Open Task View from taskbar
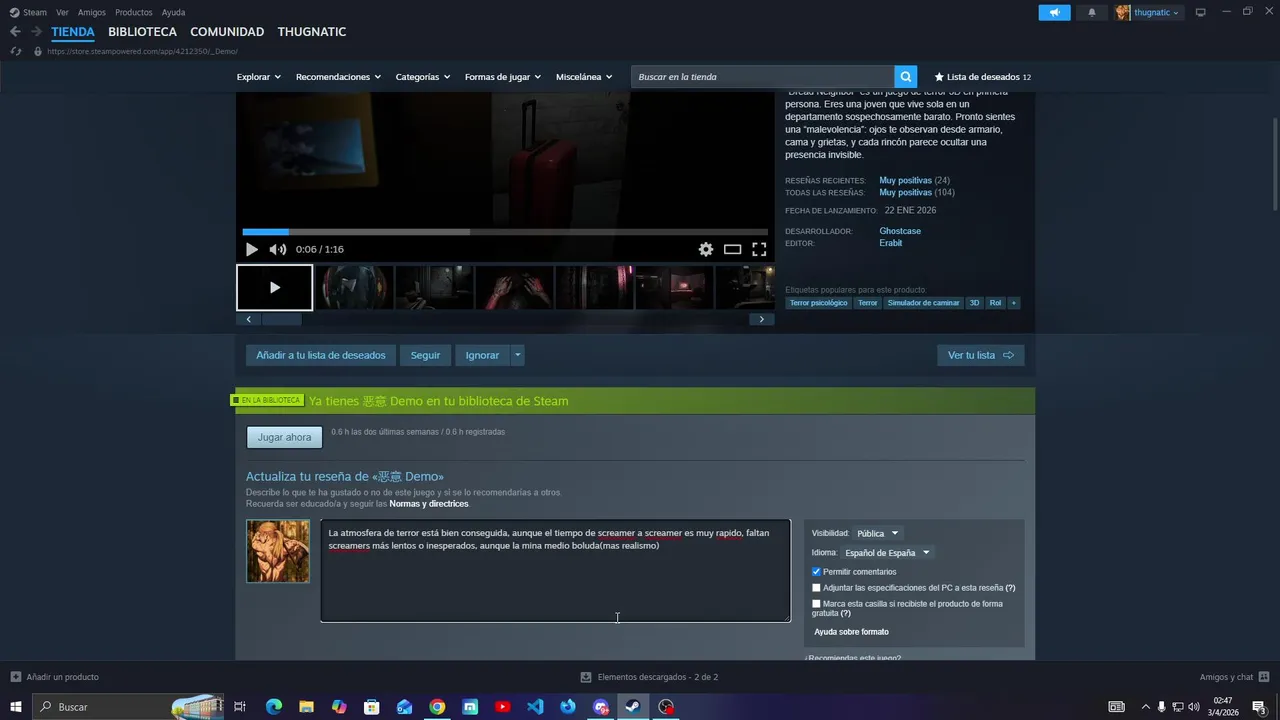 coord(240,707)
